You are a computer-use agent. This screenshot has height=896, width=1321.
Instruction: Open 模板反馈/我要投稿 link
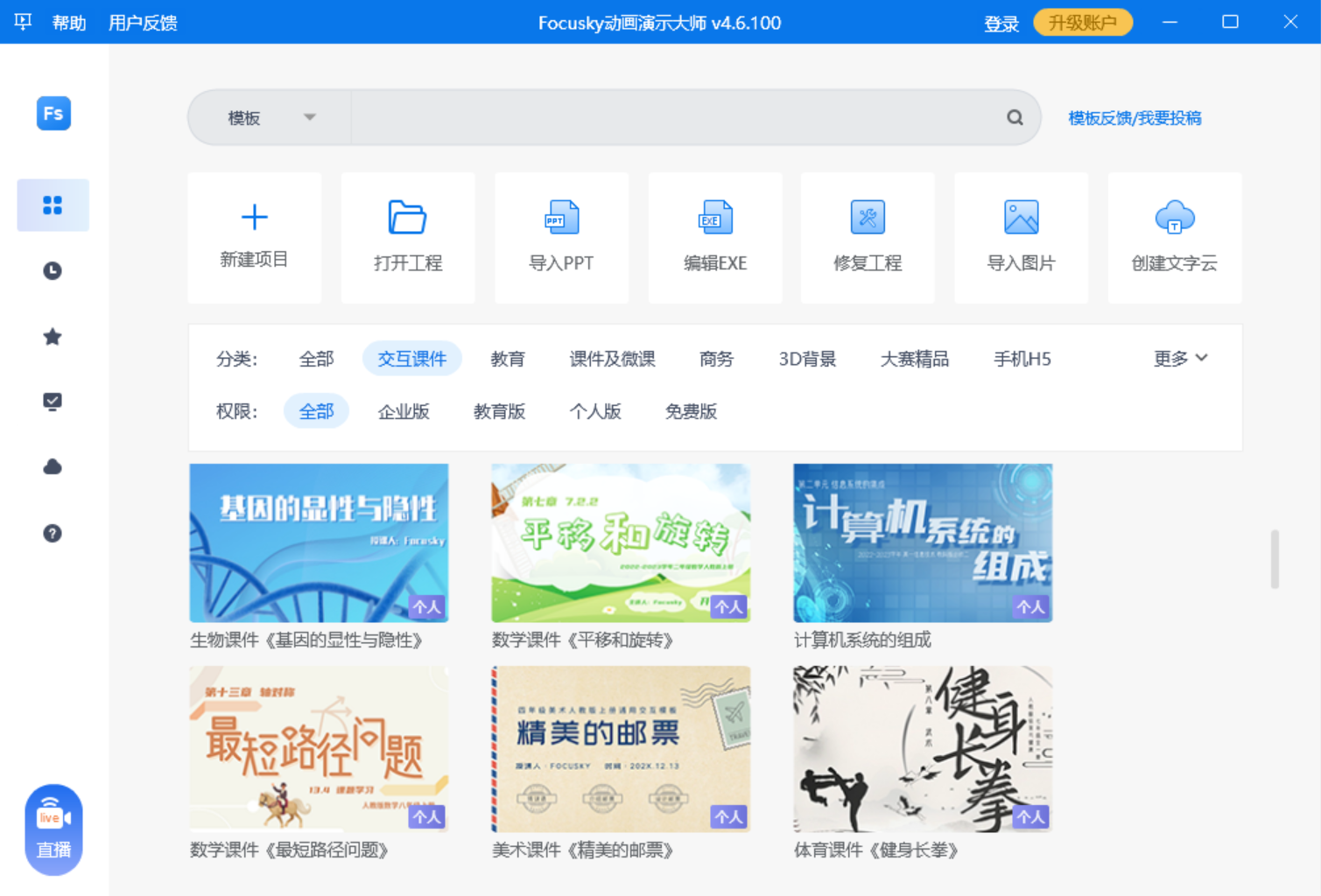pos(1135,118)
